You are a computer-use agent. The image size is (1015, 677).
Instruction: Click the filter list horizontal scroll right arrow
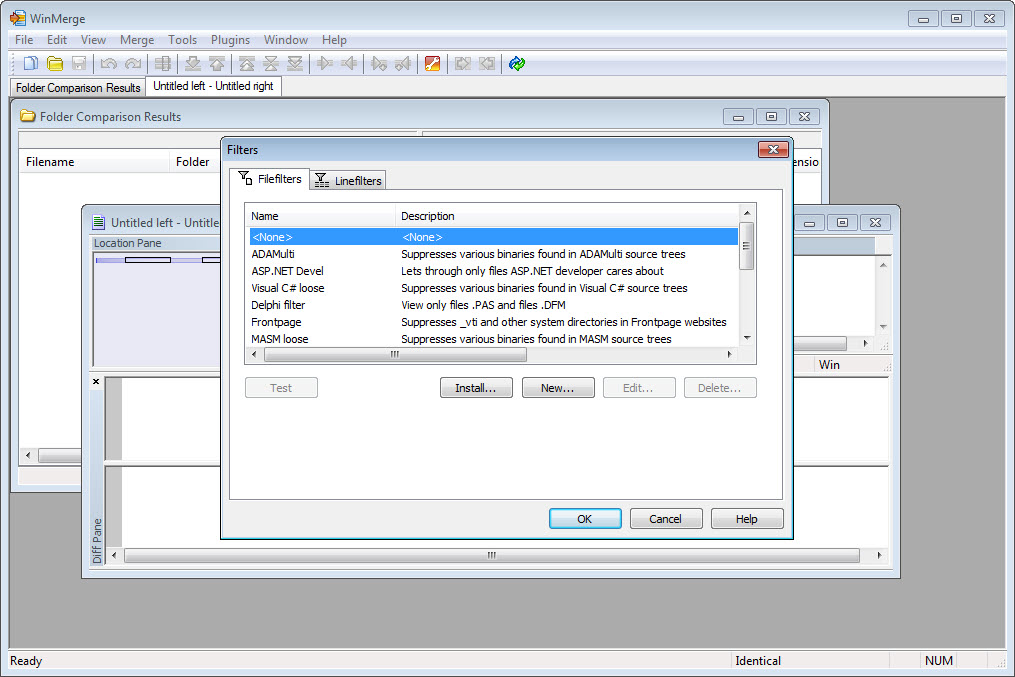pos(730,354)
